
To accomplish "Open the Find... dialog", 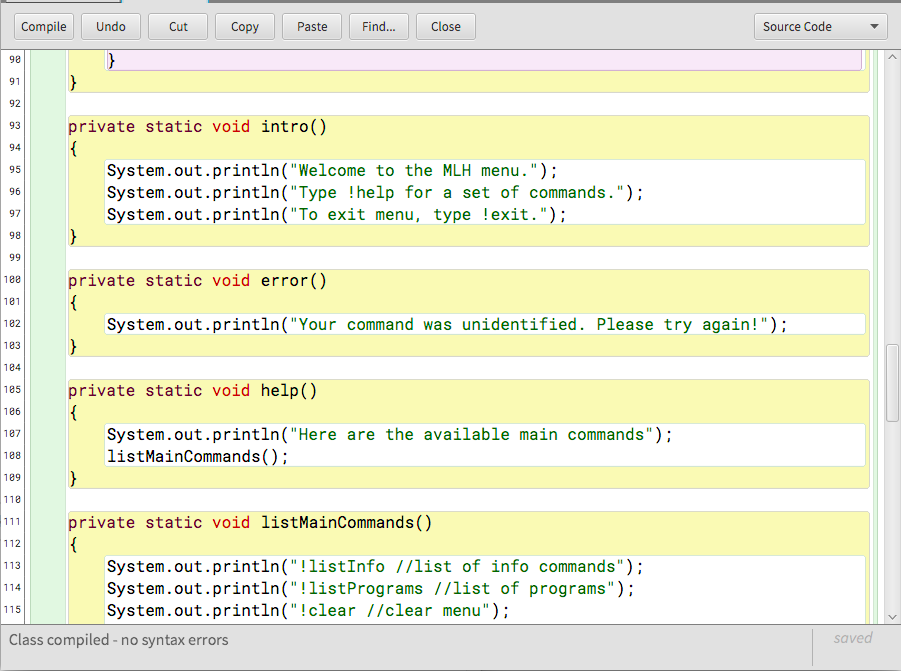I will [x=379, y=26].
